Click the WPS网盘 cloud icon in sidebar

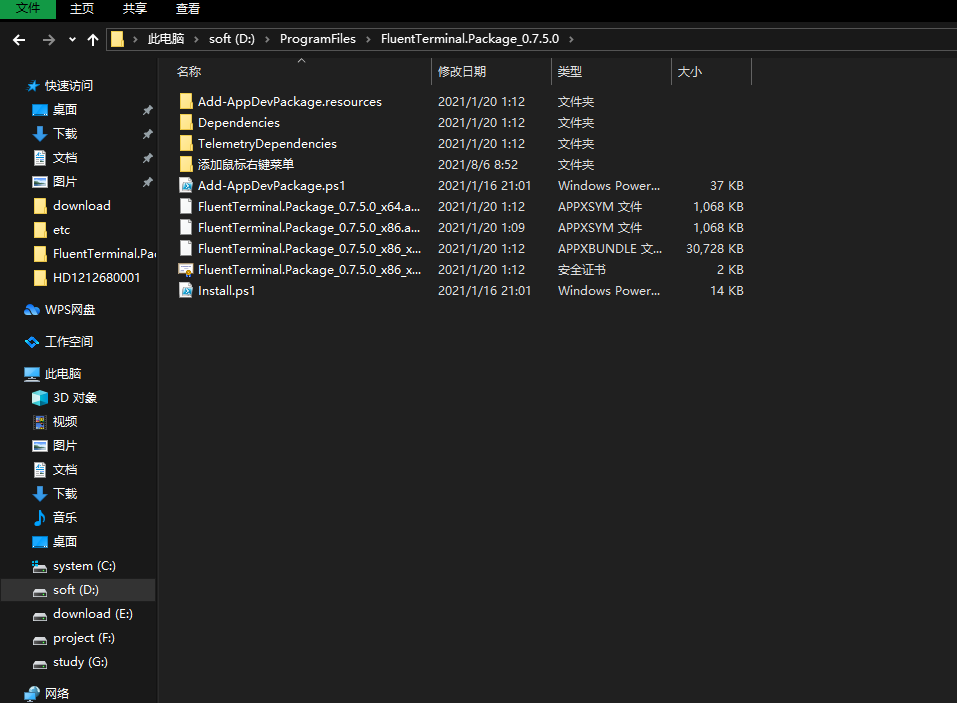pyautogui.click(x=33, y=310)
